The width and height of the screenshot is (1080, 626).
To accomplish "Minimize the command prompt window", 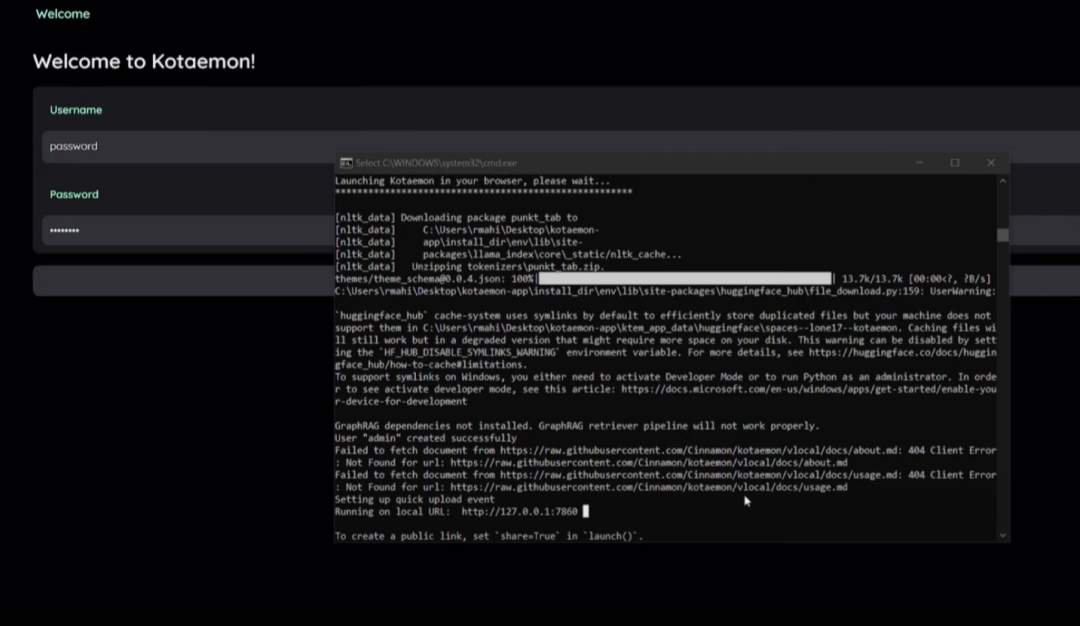I will [x=919, y=162].
